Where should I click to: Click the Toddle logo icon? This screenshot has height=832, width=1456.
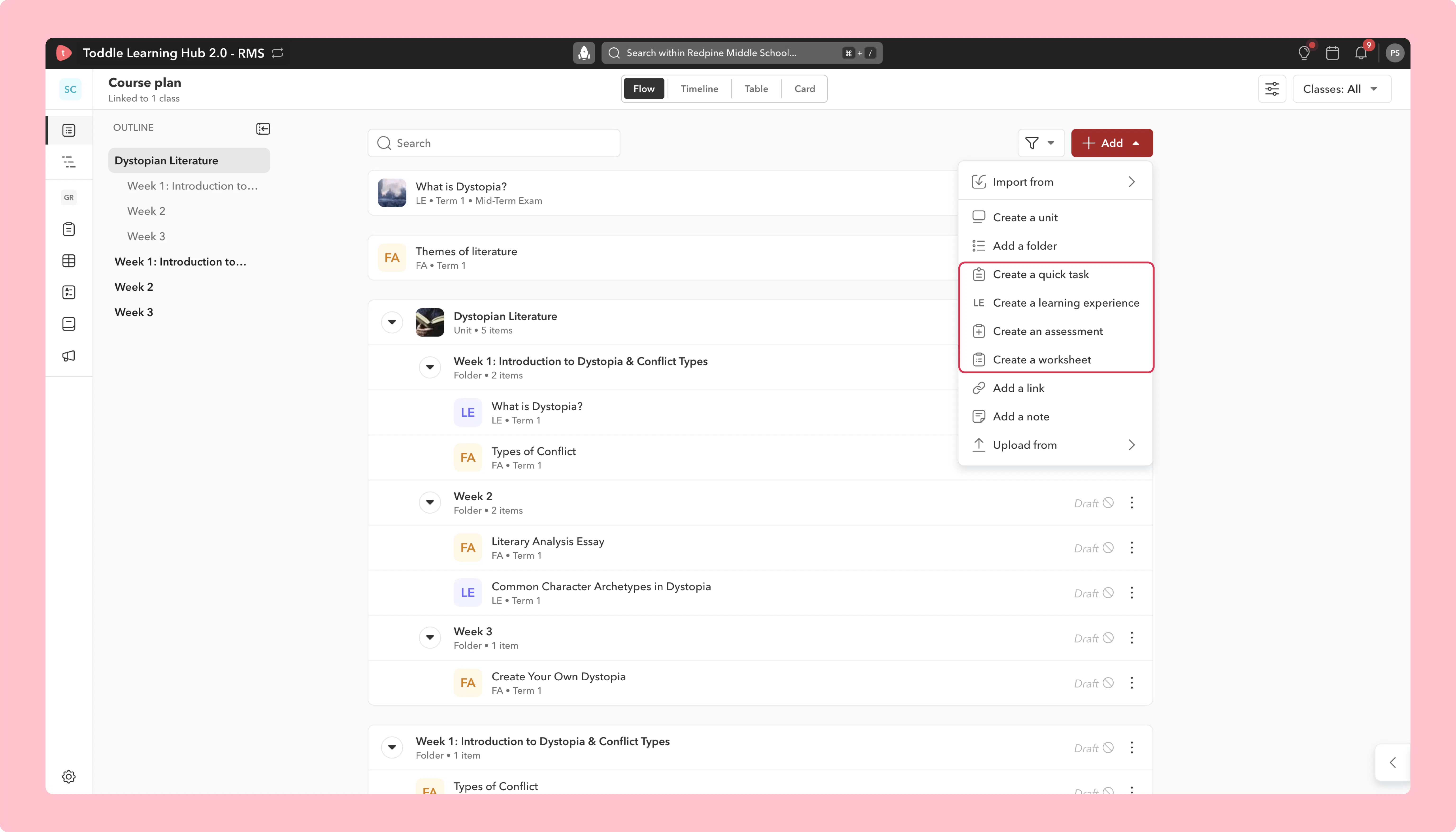(64, 53)
